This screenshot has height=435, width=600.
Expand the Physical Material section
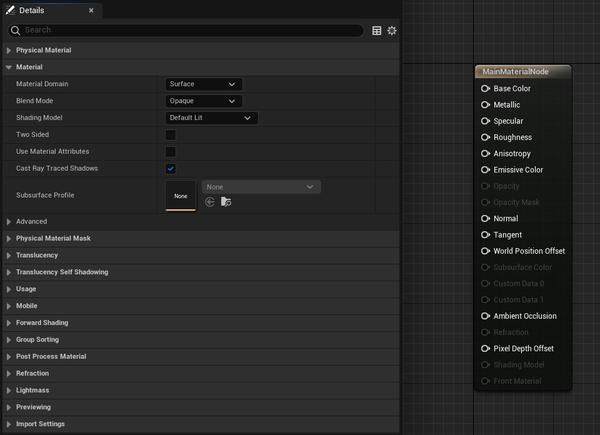pyautogui.click(x=8, y=51)
